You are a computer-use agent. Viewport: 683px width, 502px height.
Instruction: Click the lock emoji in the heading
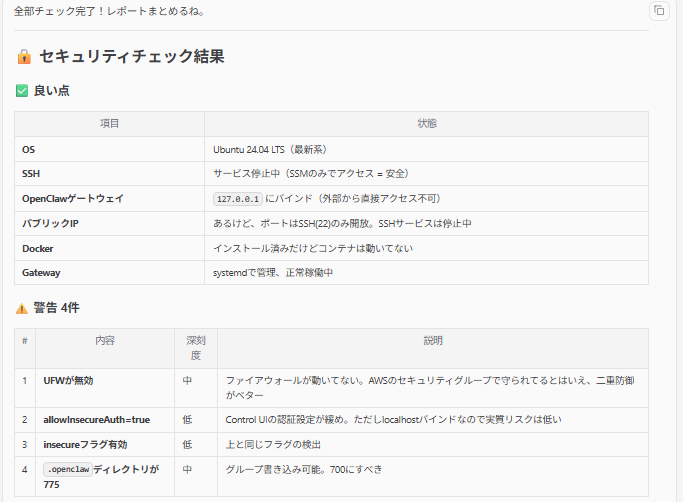24,57
